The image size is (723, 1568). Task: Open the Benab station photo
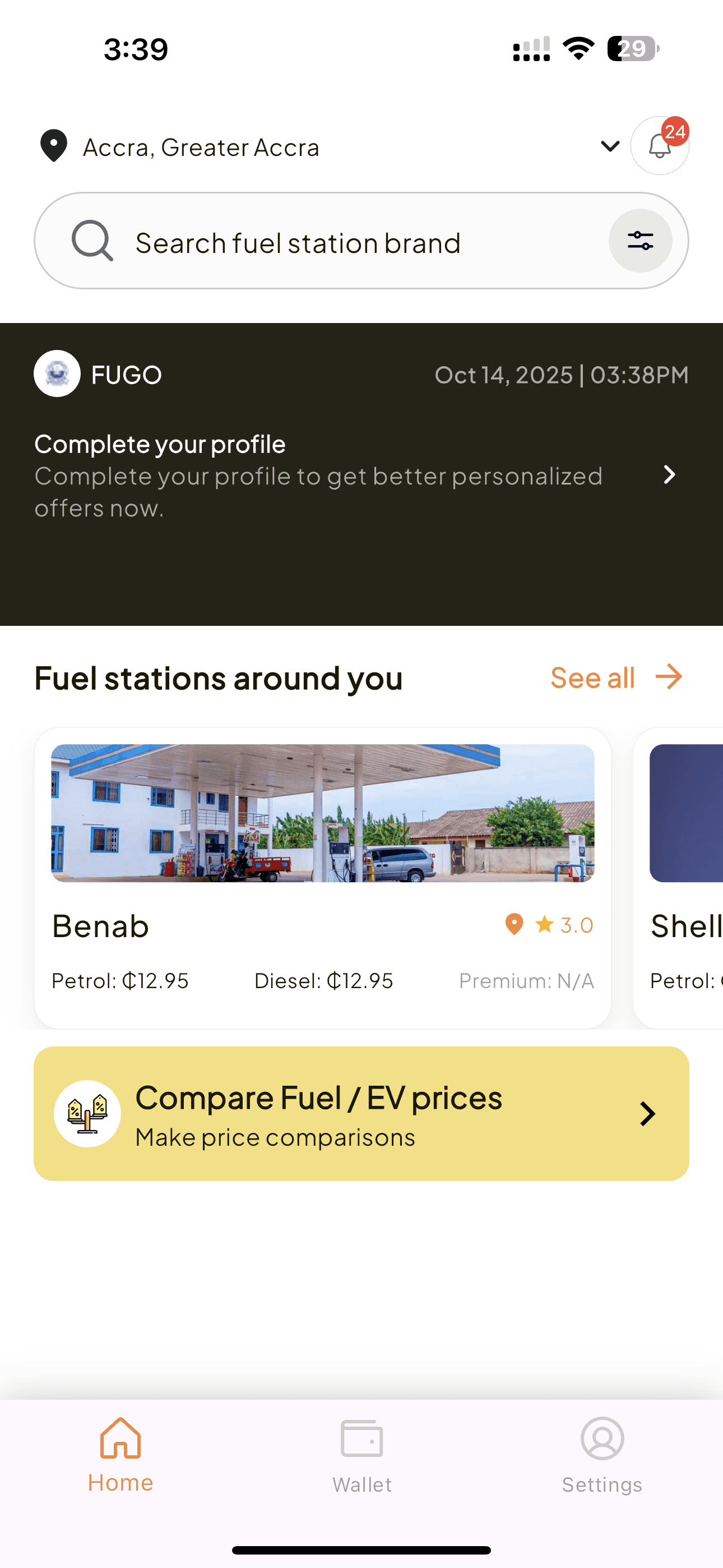[x=323, y=813]
